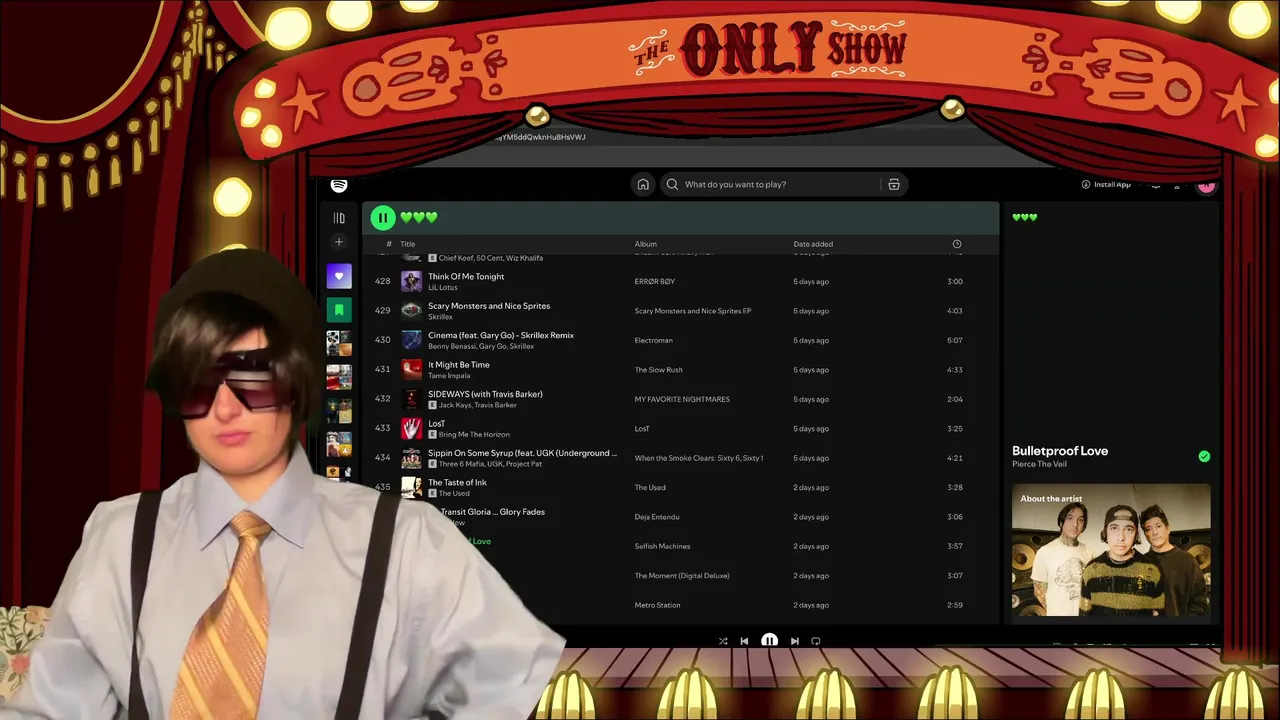Open MY FAVORITE NIGHTMARES album link

(682, 399)
